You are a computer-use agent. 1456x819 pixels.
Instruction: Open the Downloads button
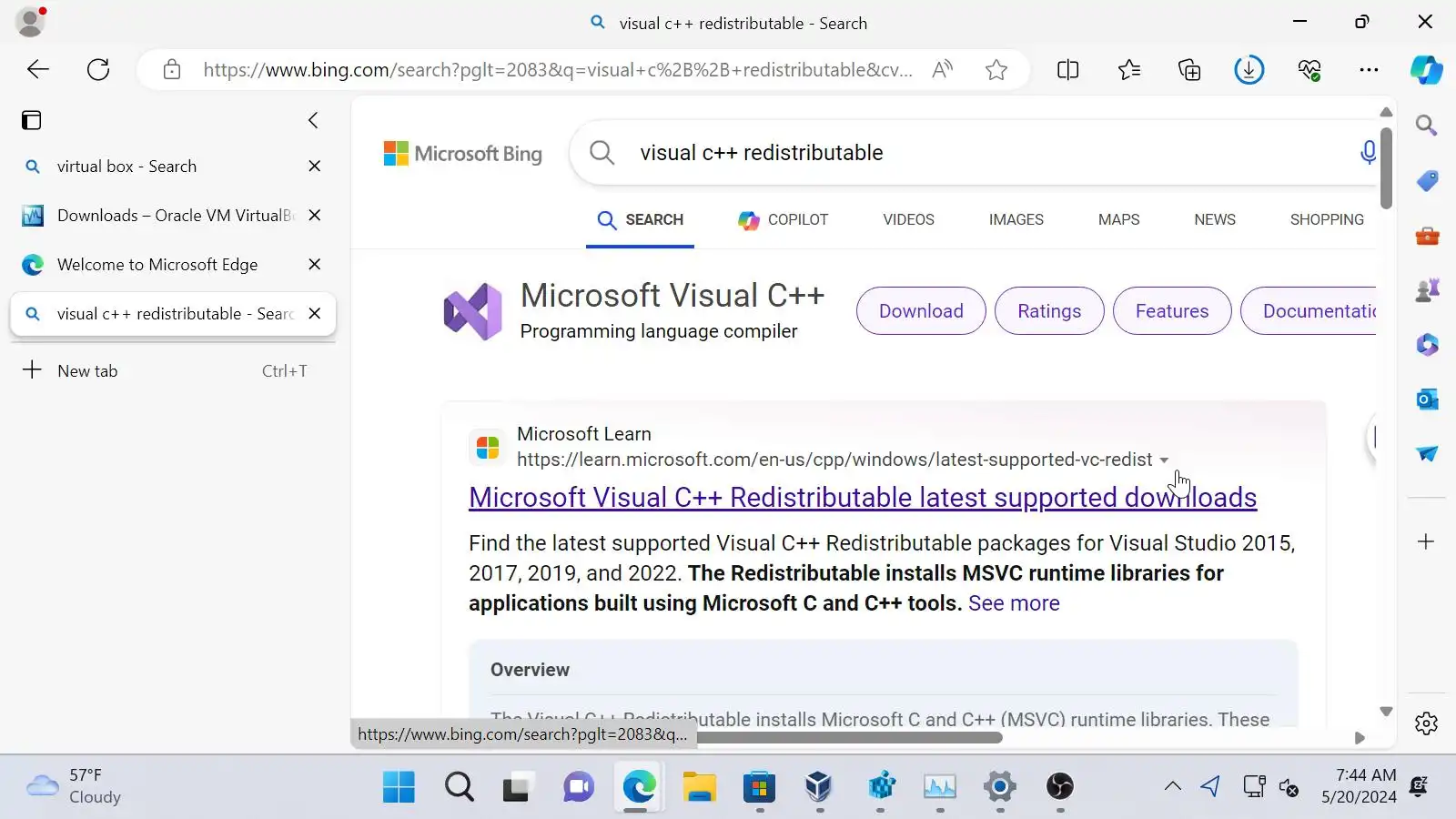coord(1249,69)
